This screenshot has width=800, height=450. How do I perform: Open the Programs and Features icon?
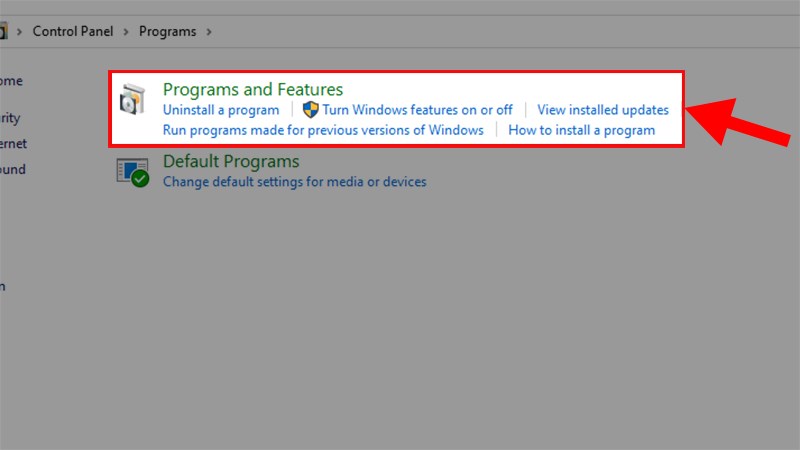[x=132, y=99]
